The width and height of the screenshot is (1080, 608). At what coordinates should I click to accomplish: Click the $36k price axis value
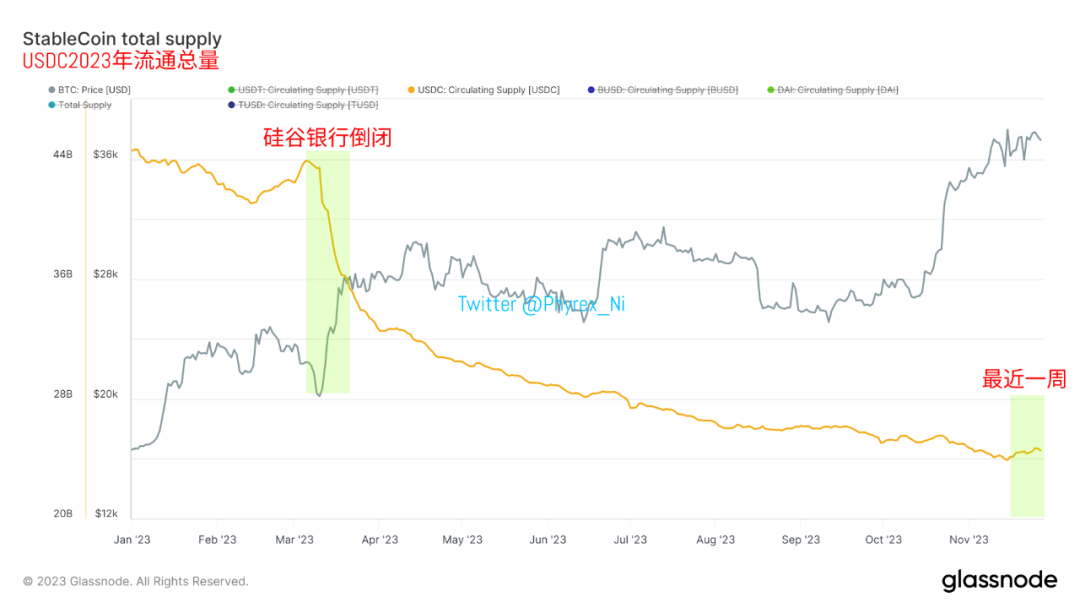[x=105, y=154]
